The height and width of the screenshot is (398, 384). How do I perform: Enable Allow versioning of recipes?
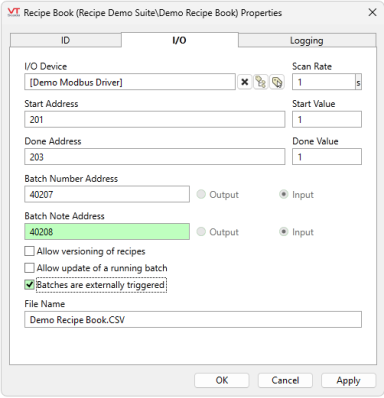29,251
